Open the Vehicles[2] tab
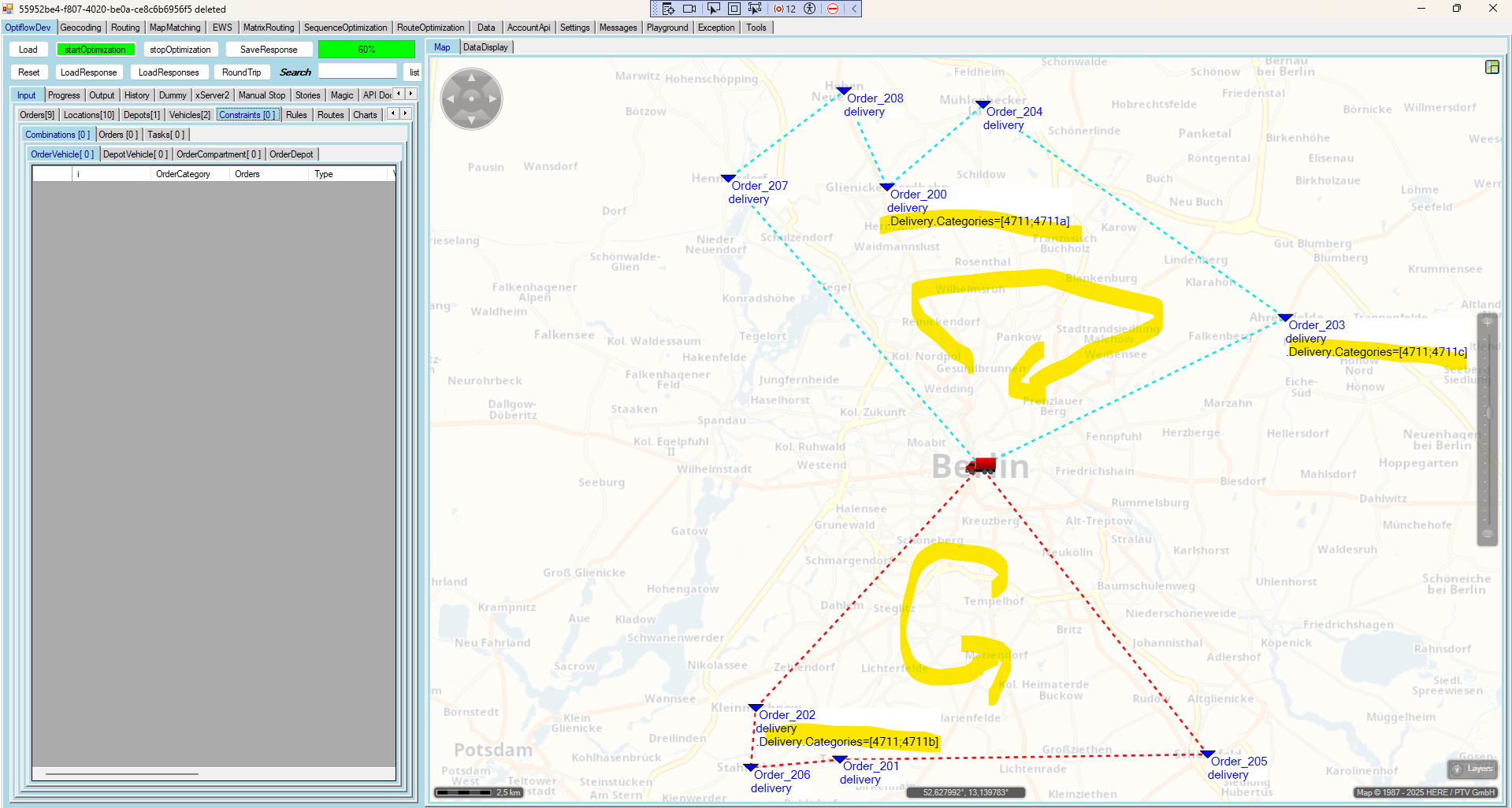This screenshot has width=1512, height=808. pos(189,115)
